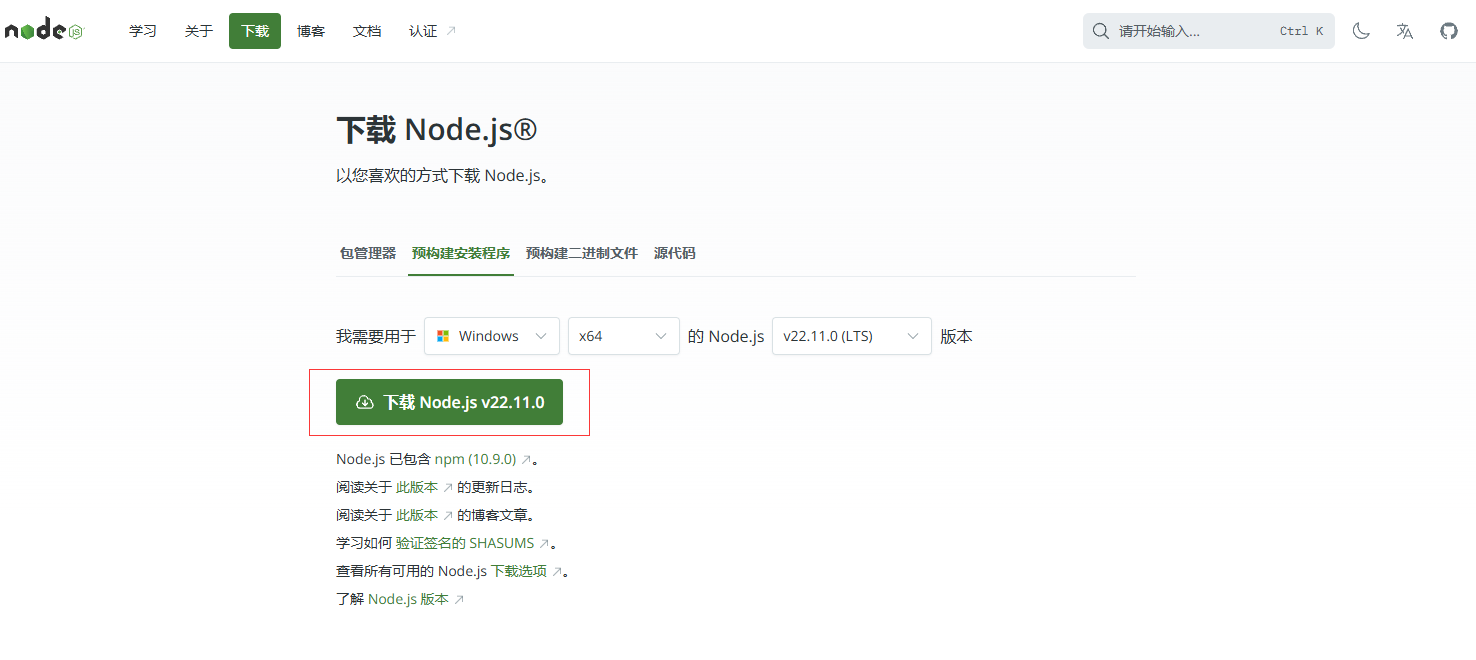The width and height of the screenshot is (1476, 660).
Task: Expand the x64 architecture dropdown
Action: pos(623,336)
